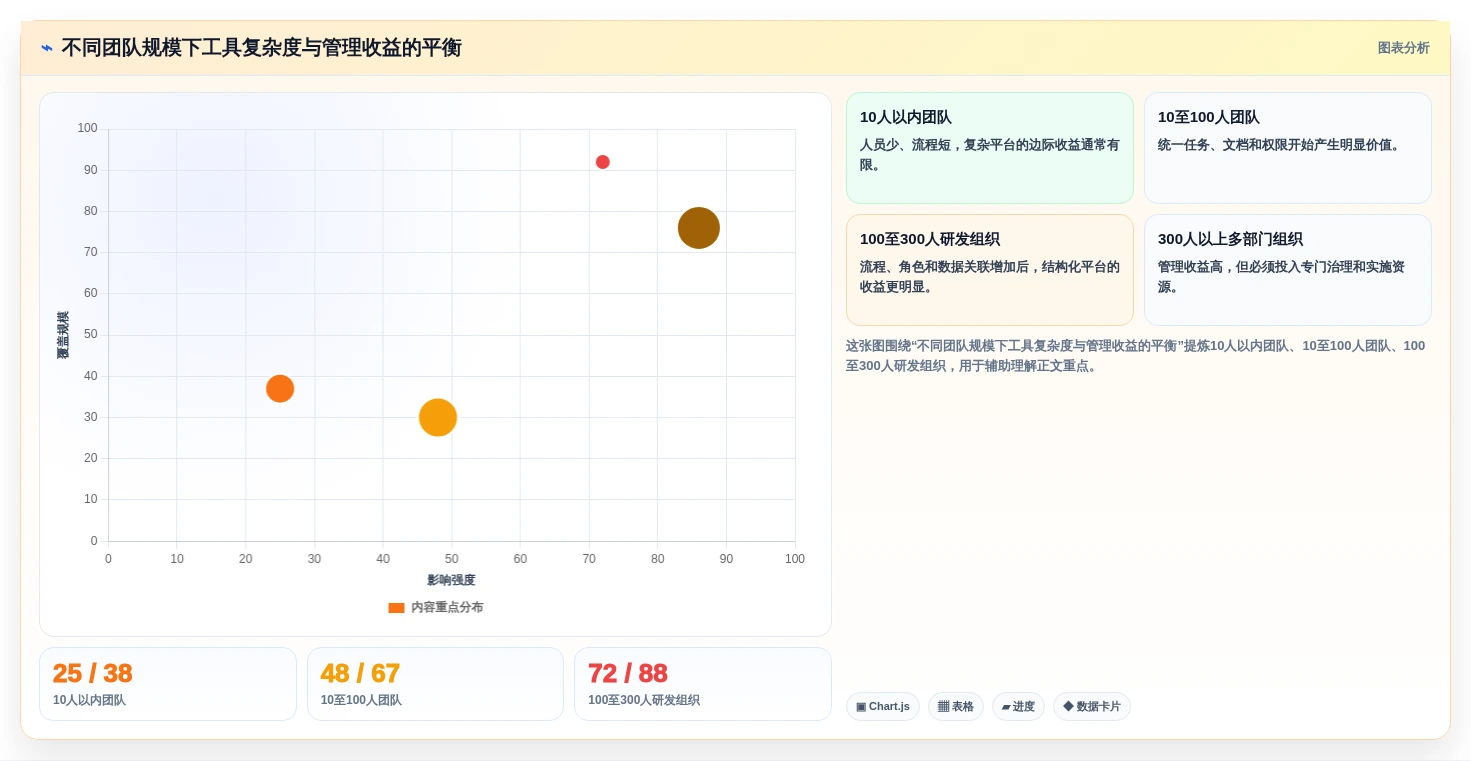Image resolution: width=1471 pixels, height=761 pixels.
Task: Click the x-axis tick label 50
Action: pyautogui.click(x=452, y=559)
